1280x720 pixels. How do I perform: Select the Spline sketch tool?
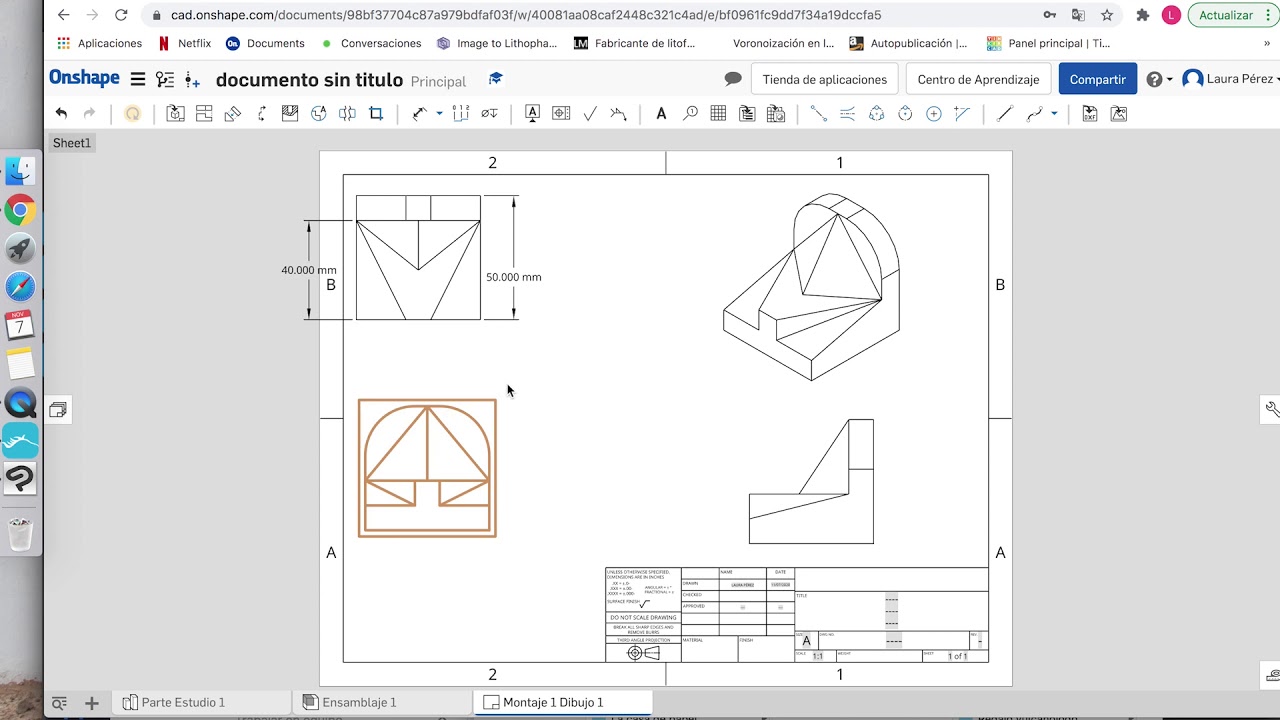click(1035, 114)
